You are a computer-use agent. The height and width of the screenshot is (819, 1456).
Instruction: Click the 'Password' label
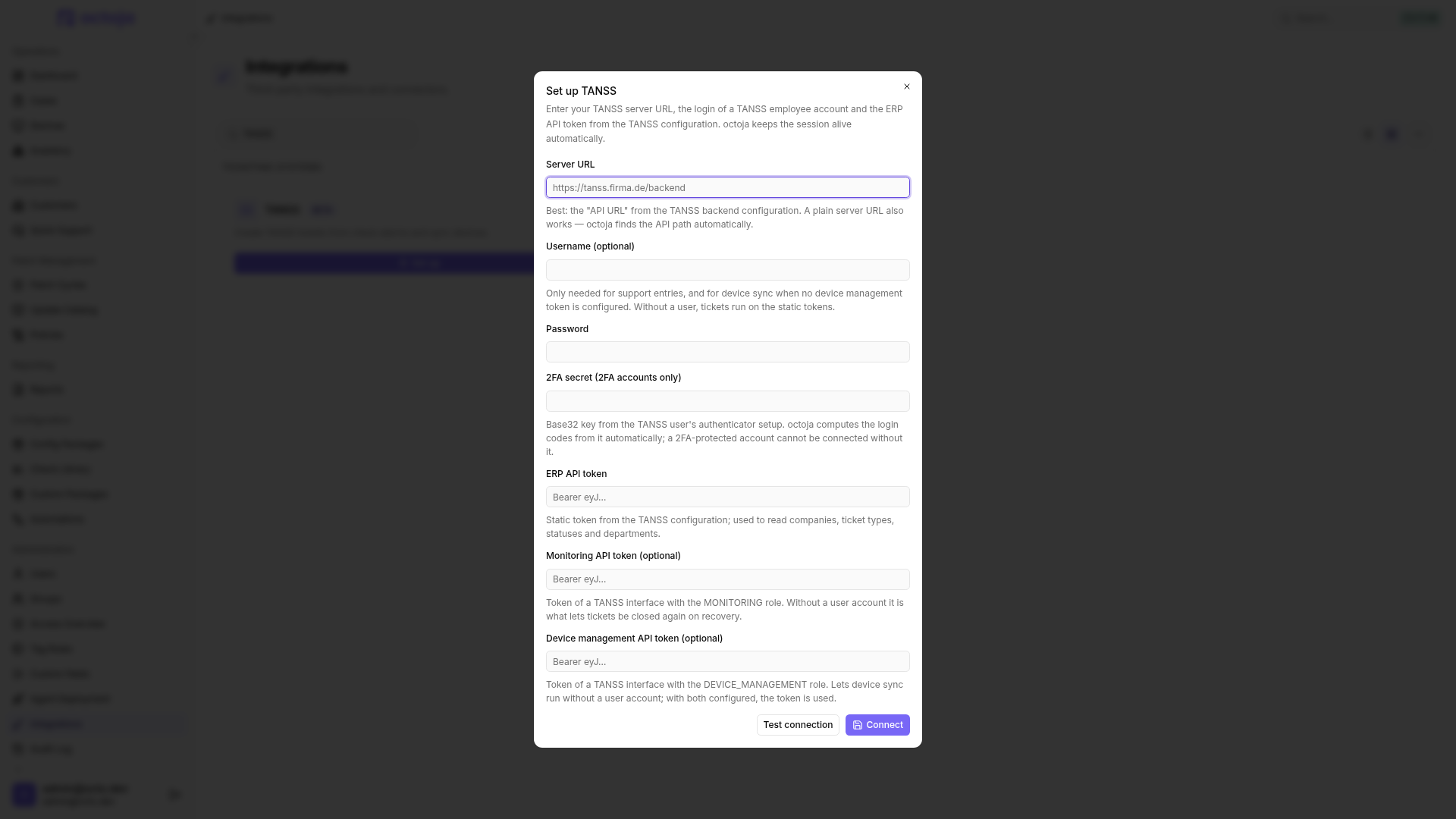[x=567, y=329]
